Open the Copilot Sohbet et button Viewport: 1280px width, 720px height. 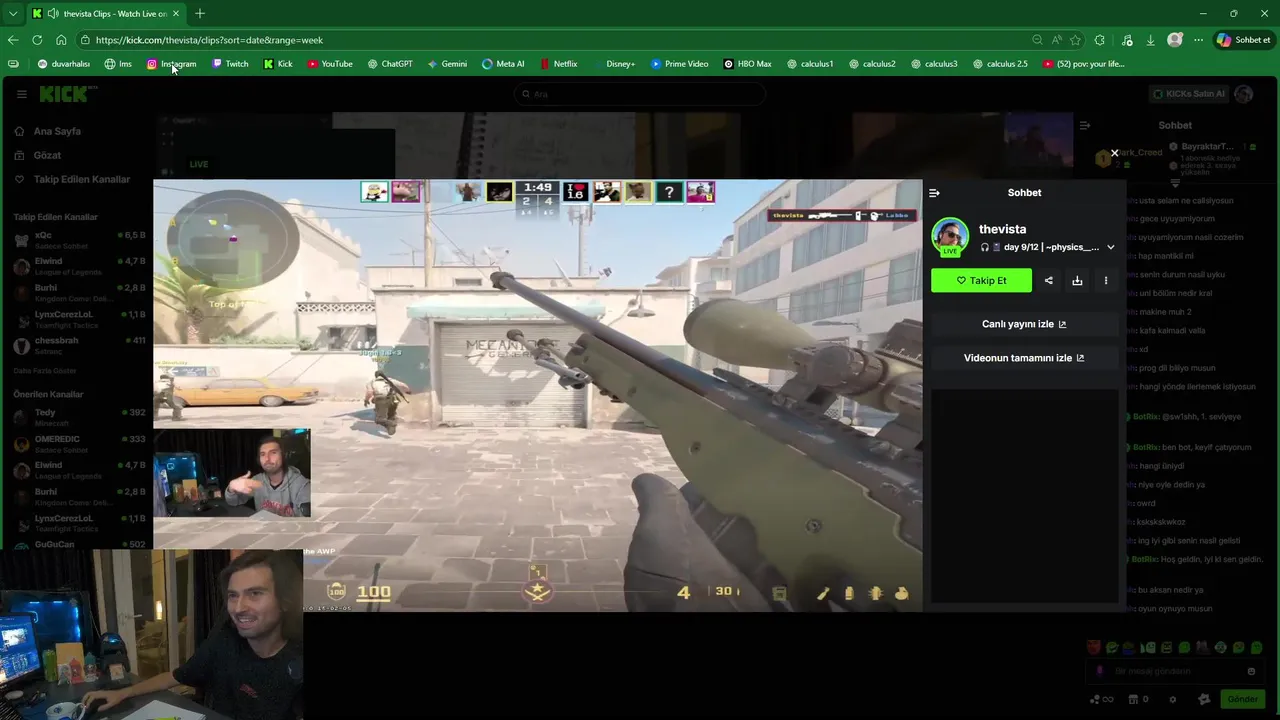pyautogui.click(x=1244, y=40)
